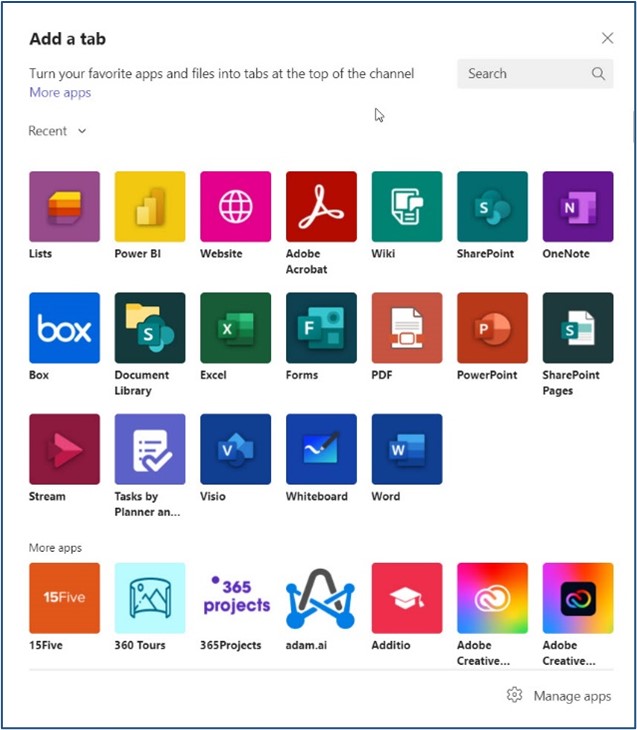This screenshot has height=730, width=637.
Task: Add an Excel tab
Action: tap(236, 328)
